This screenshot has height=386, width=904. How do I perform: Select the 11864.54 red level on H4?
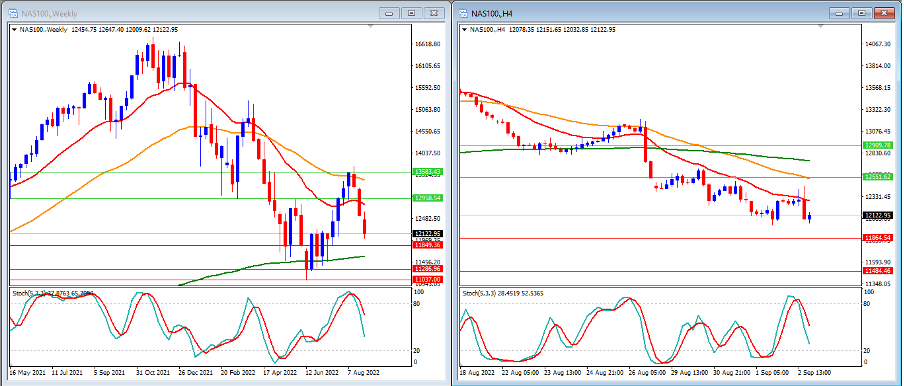click(878, 237)
